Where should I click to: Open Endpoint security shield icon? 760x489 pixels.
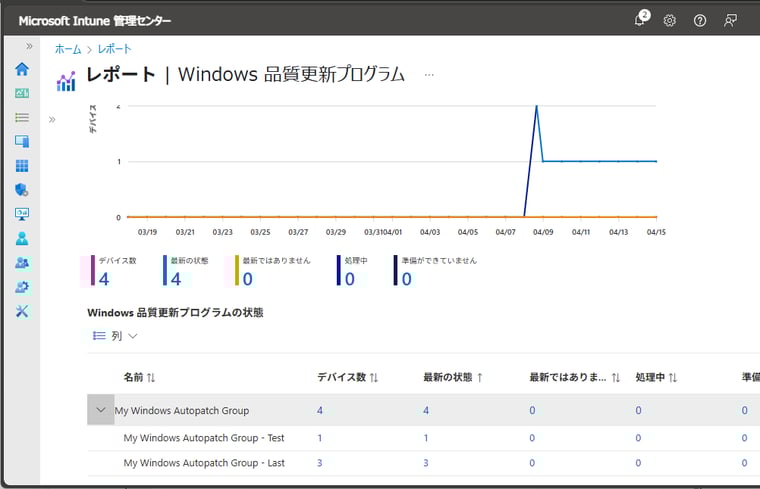coord(22,190)
